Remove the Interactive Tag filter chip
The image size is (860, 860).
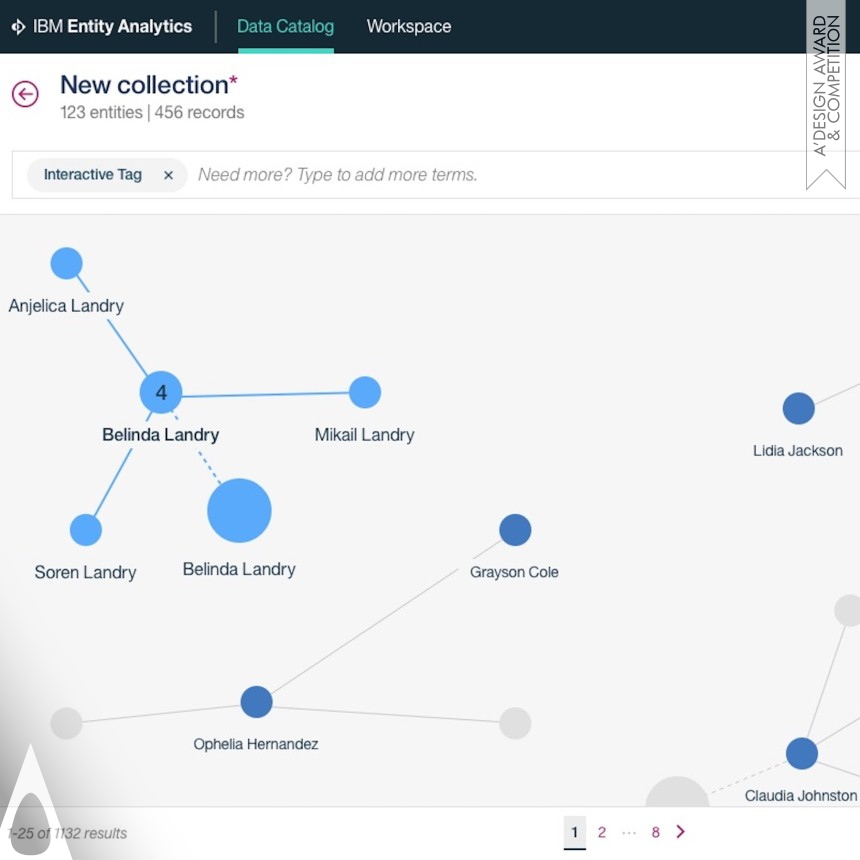[168, 175]
